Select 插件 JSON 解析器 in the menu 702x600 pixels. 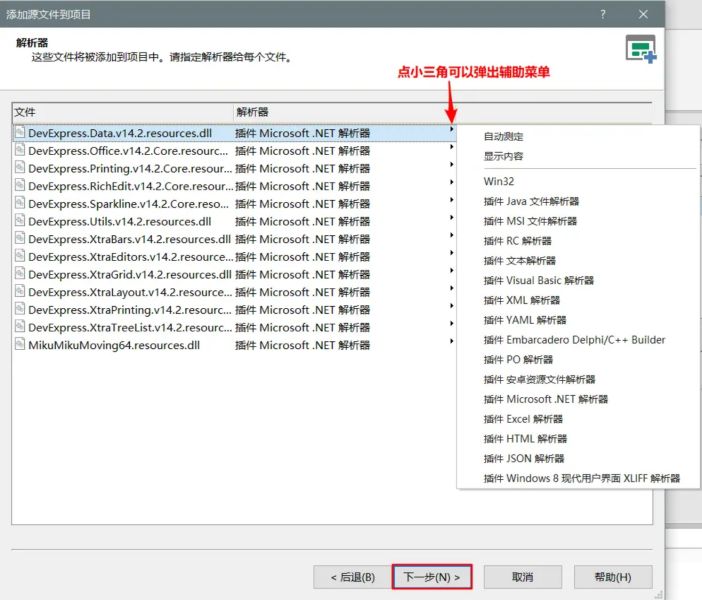pyautogui.click(x=524, y=458)
